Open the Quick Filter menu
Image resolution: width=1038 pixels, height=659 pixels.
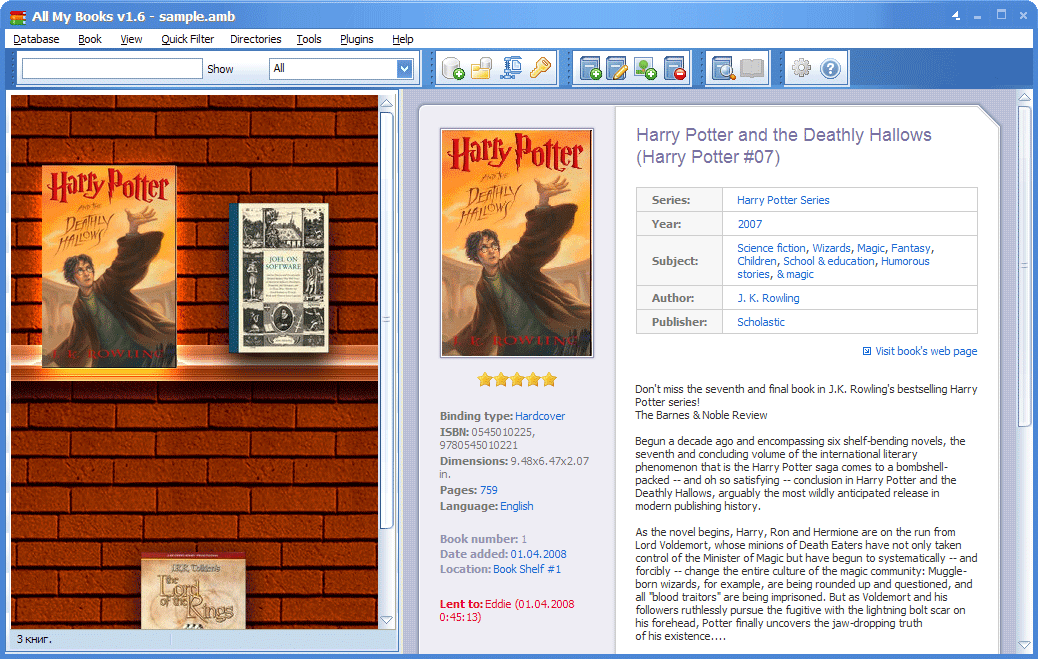coord(187,39)
